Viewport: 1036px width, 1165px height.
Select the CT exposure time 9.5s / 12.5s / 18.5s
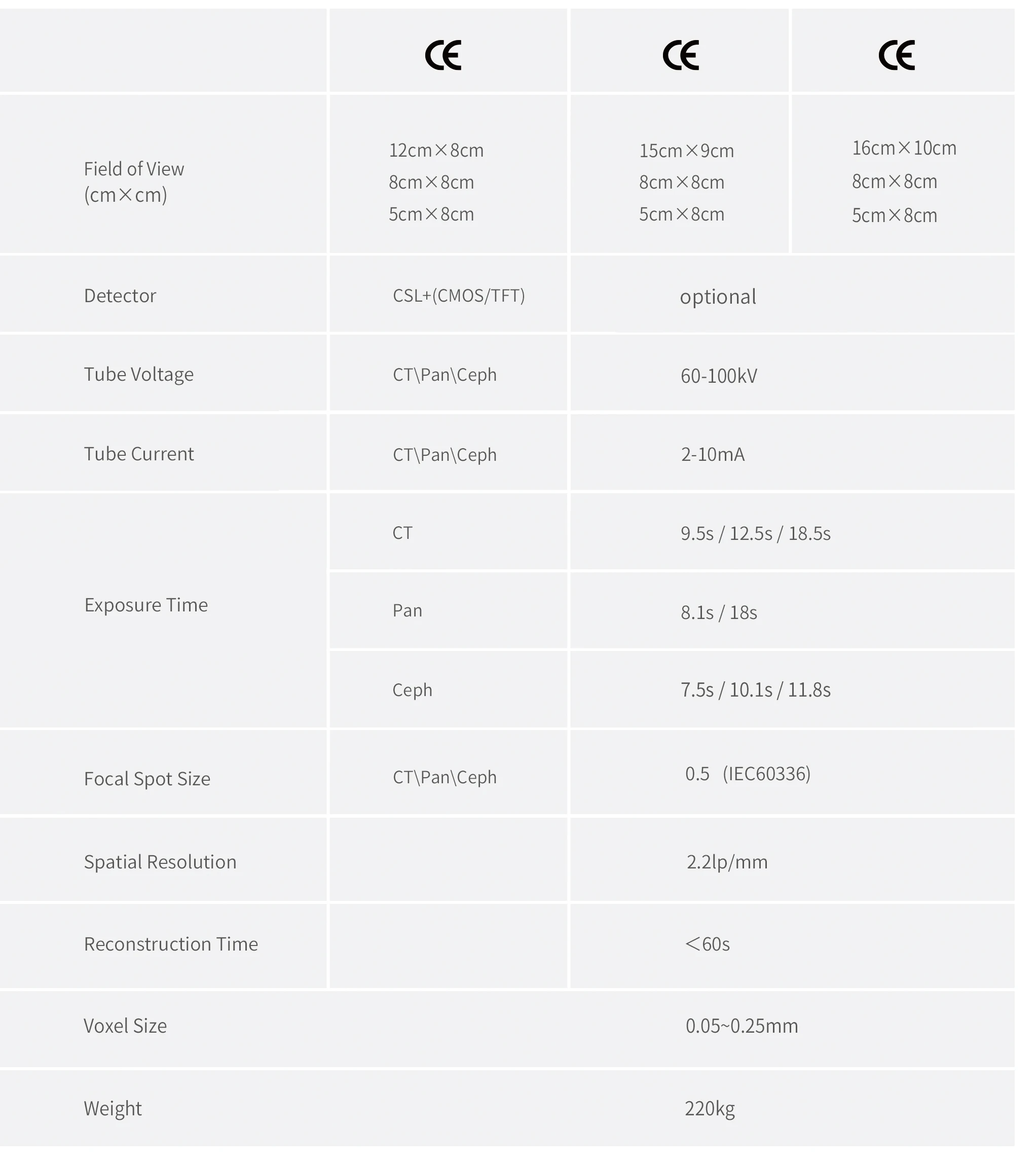click(755, 533)
